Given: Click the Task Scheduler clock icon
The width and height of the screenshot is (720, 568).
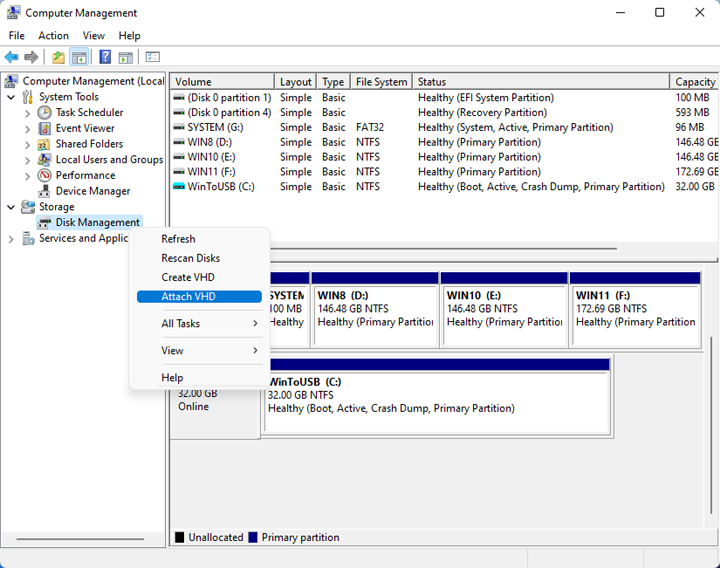Looking at the screenshot, I should [x=45, y=112].
